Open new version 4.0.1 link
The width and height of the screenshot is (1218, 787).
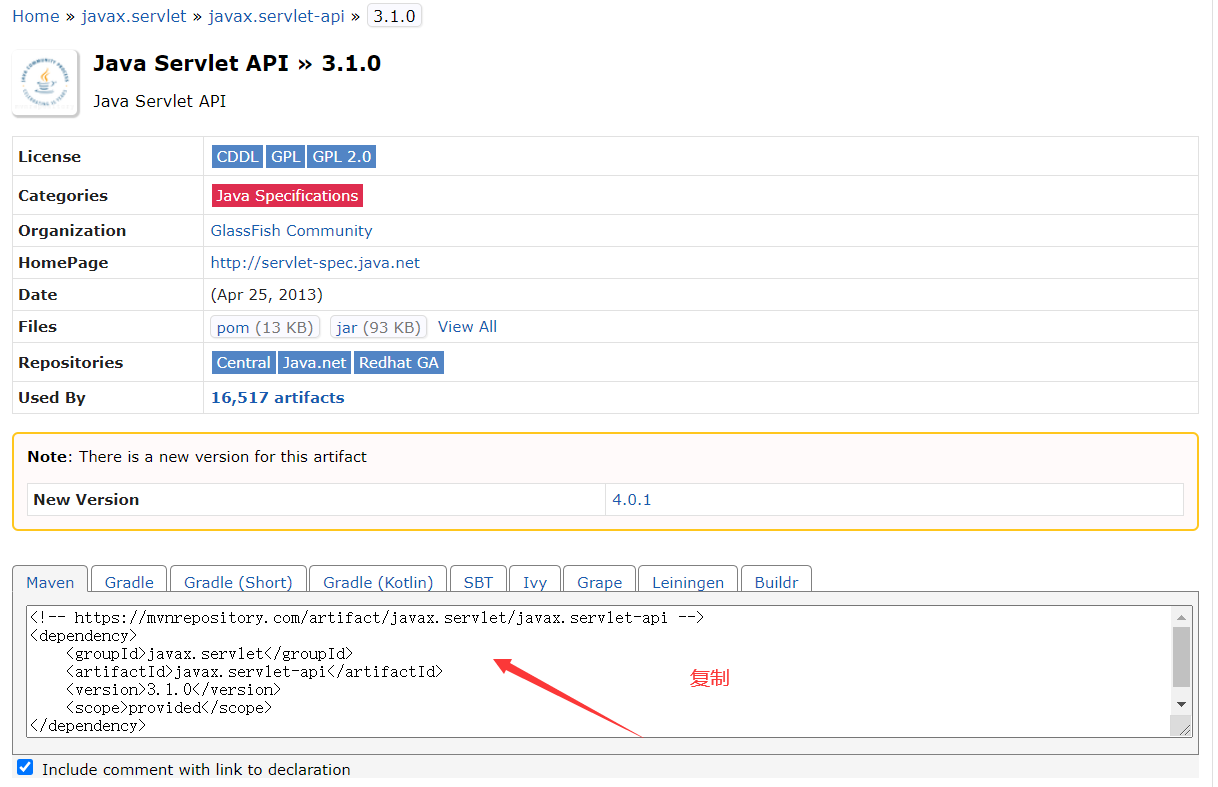[x=632, y=500]
